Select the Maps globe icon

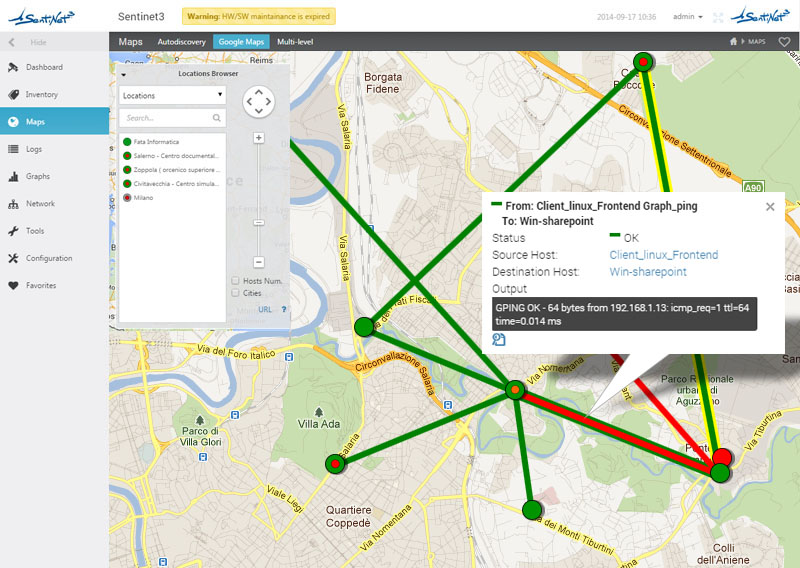click(13, 121)
